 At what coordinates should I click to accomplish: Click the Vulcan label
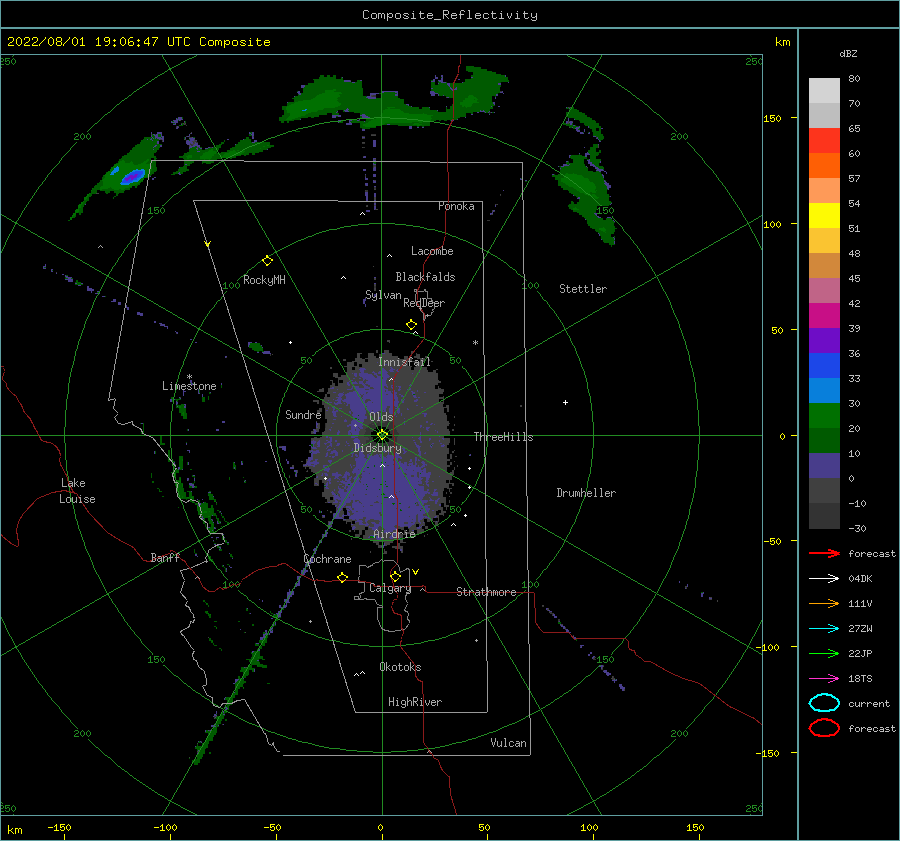(508, 743)
